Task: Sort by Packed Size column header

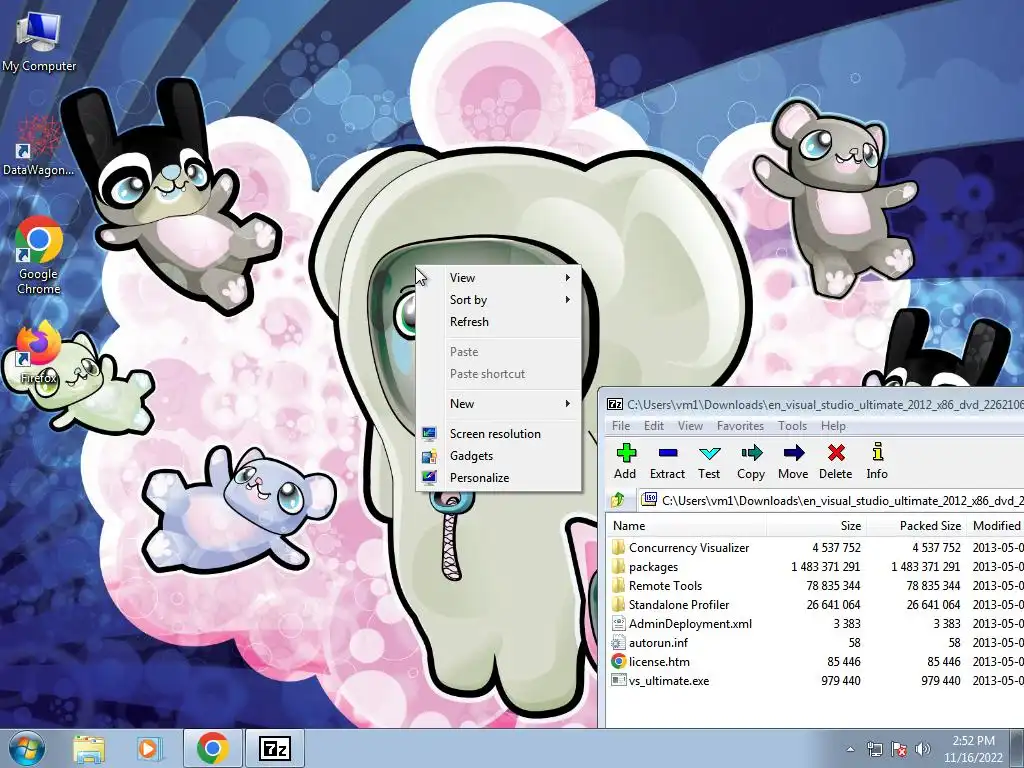Action: 916,526
